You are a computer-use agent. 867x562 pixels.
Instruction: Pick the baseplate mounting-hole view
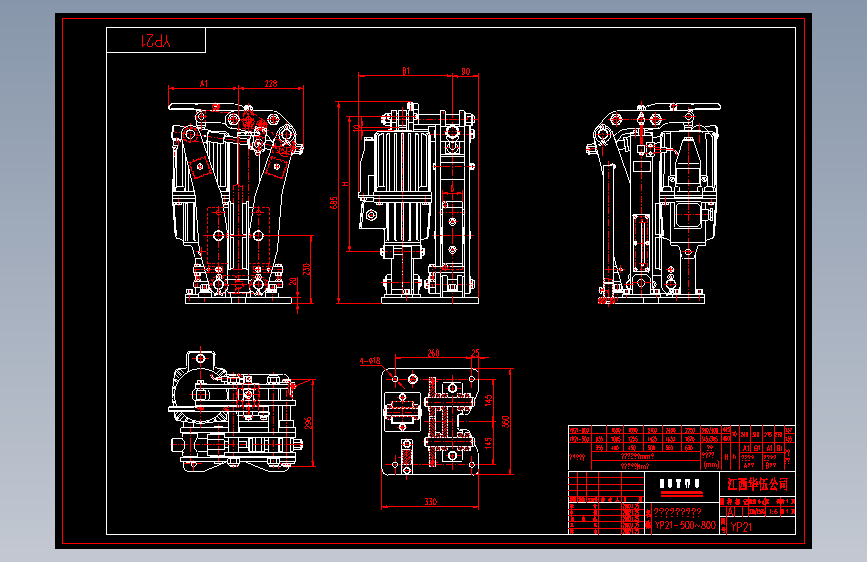click(x=431, y=422)
